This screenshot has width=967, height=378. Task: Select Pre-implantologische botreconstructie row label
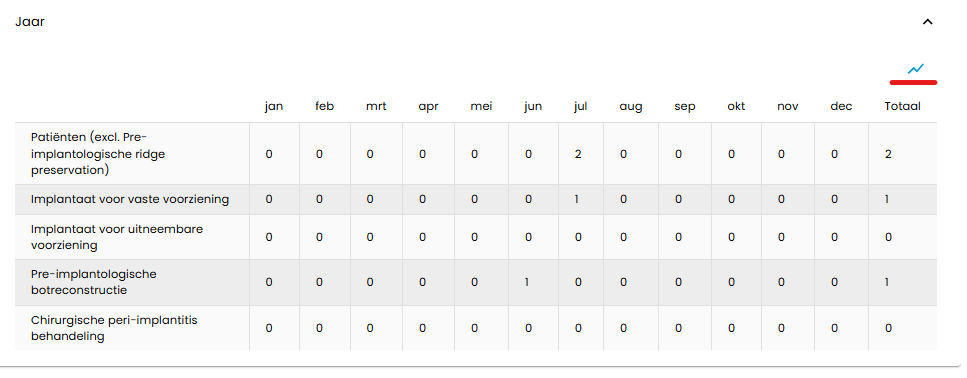pos(94,282)
